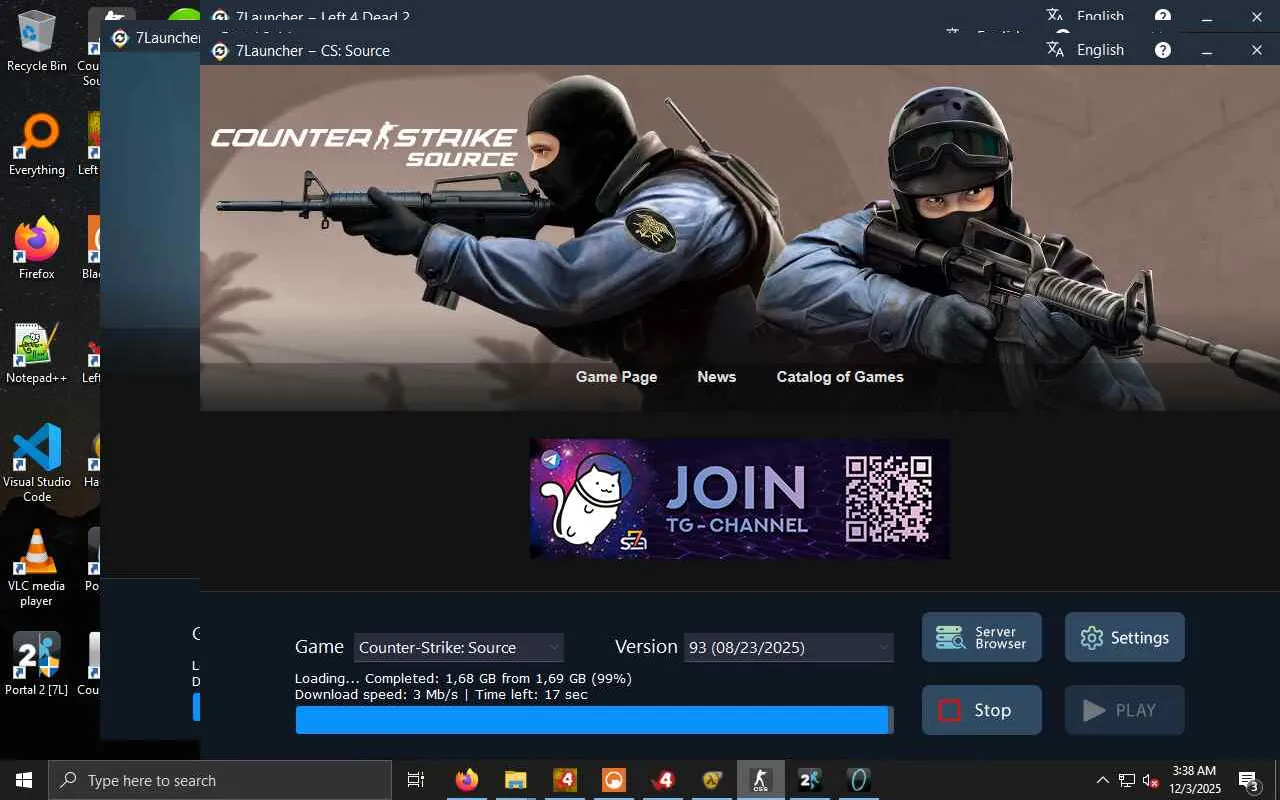Go to Game Page
1280x800 pixels.
point(617,377)
